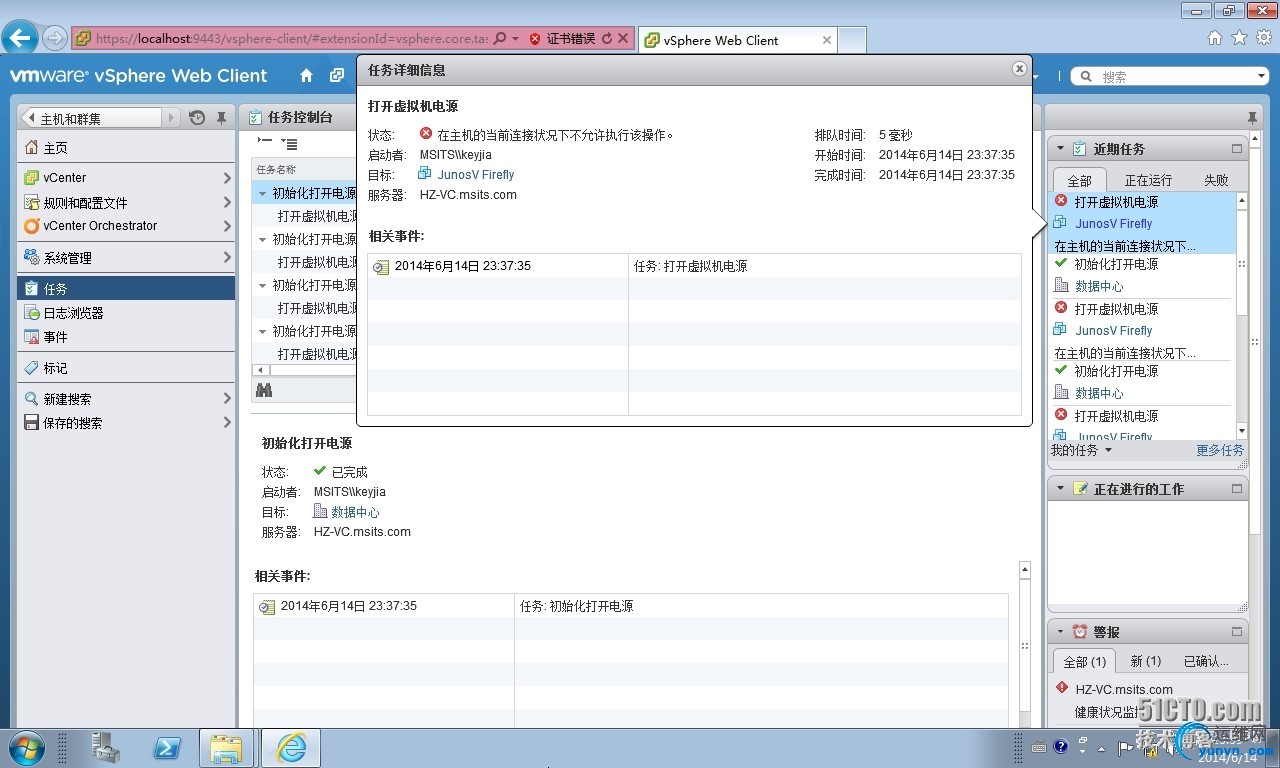Expand the 规则和配置文件 arrow
The height and width of the screenshot is (768, 1280).
(x=227, y=202)
